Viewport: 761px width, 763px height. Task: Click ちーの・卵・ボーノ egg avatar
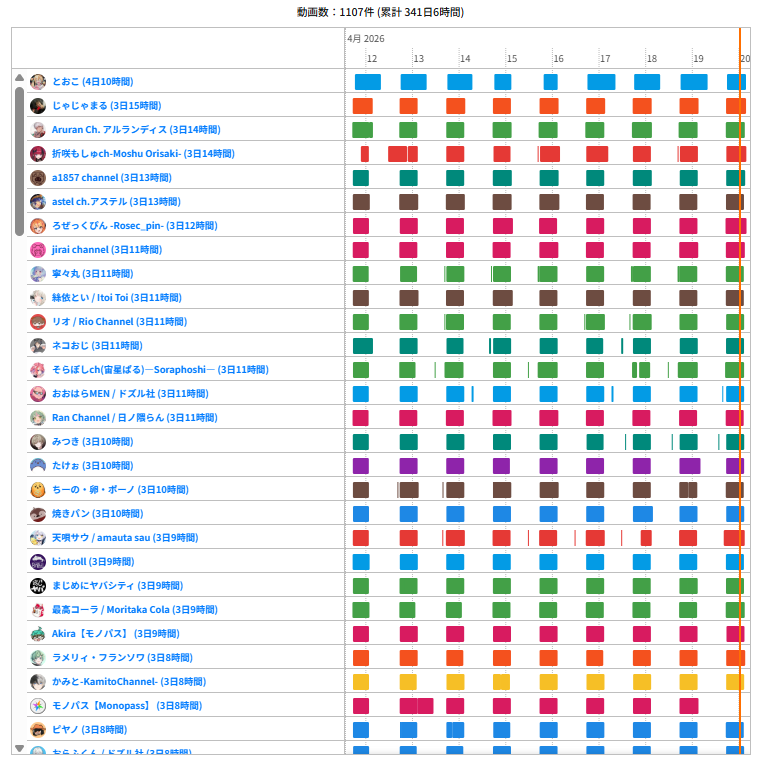[x=38, y=490]
